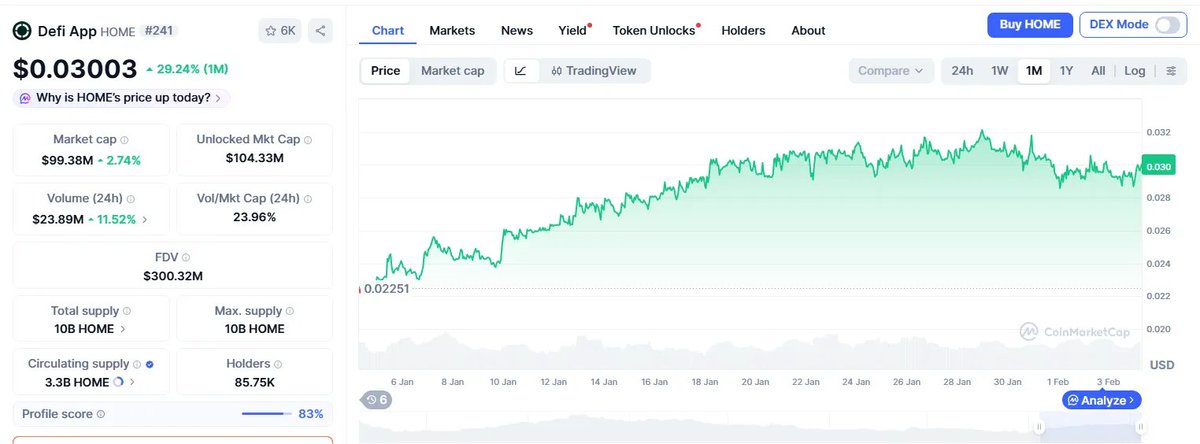The height and width of the screenshot is (444, 1200).
Task: Click the $300.32M FDV value
Action: [x=172, y=276]
